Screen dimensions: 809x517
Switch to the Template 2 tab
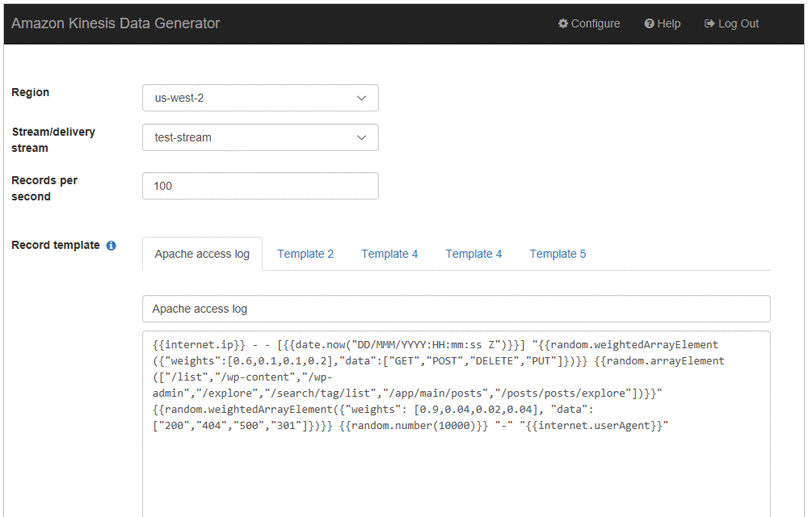305,254
